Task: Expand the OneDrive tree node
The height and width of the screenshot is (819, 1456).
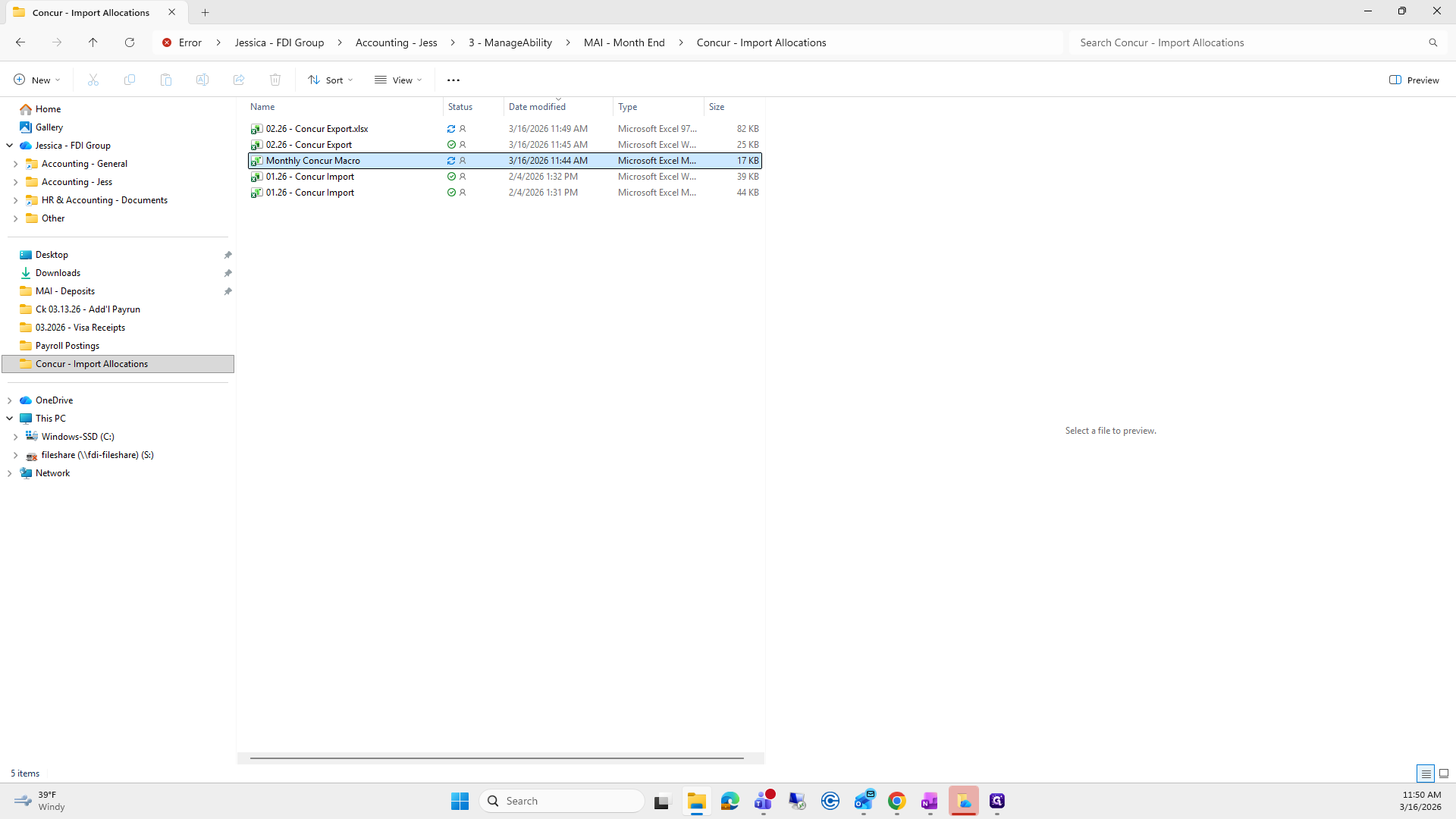Action: (9, 400)
